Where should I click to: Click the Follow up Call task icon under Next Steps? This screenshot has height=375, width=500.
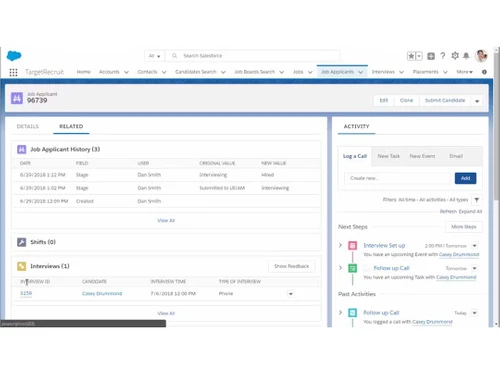pyautogui.click(x=352, y=268)
